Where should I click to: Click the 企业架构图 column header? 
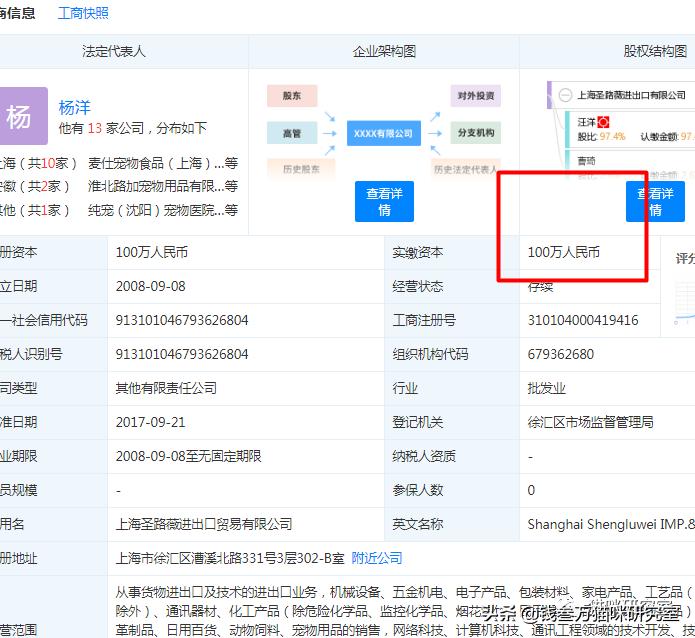(384, 51)
